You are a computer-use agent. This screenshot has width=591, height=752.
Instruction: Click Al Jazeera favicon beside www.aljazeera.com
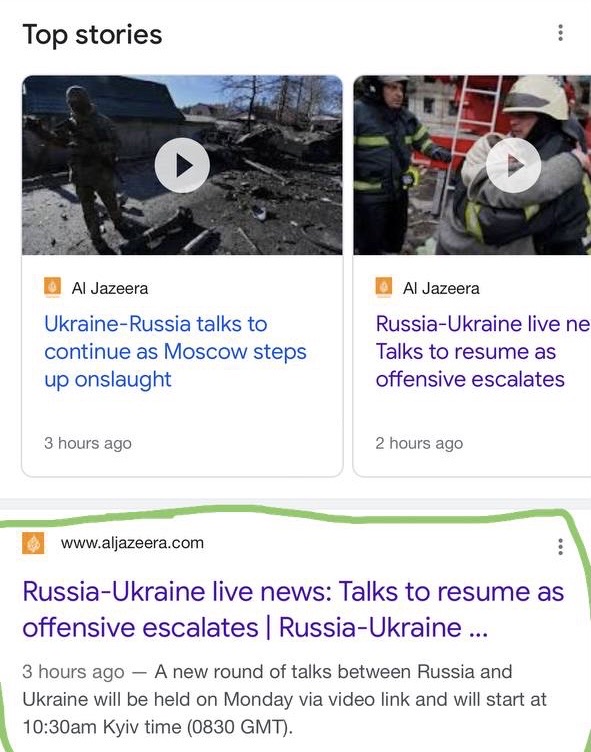click(33, 543)
